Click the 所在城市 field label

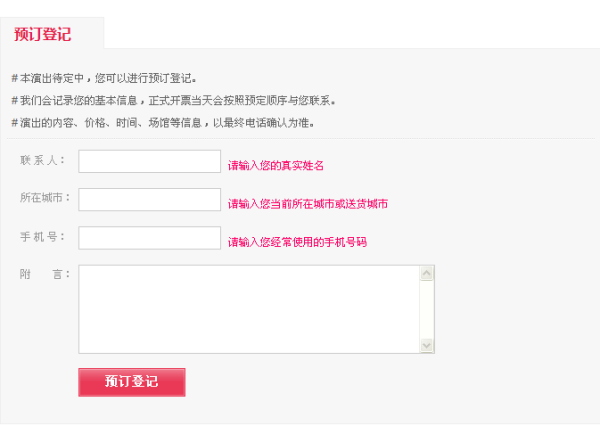pyautogui.click(x=45, y=197)
